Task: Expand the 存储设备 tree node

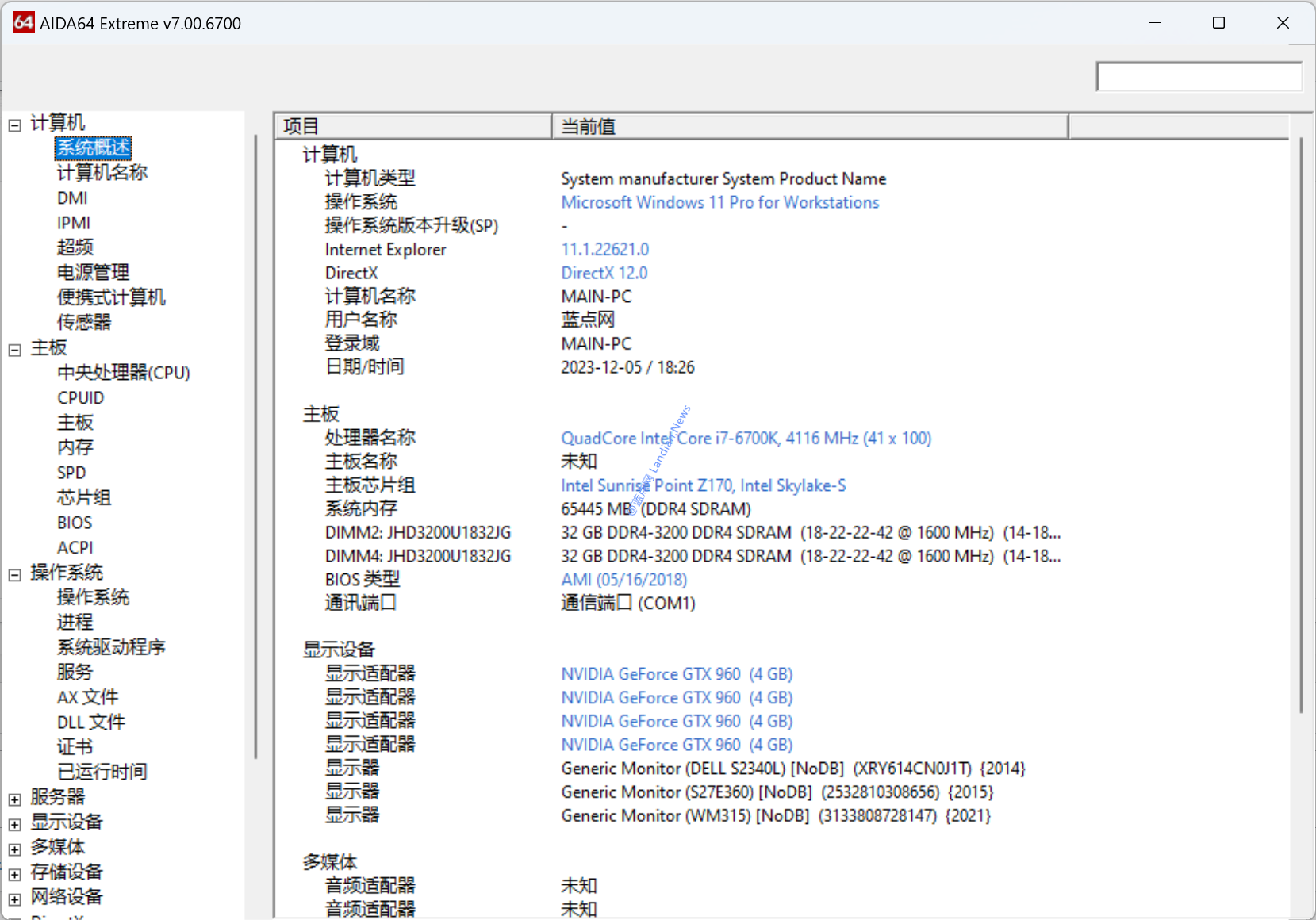Action: [14, 875]
